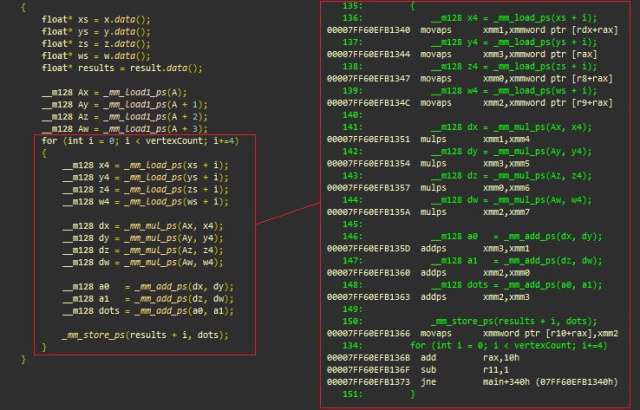The width and height of the screenshot is (640, 410).
Task: Click source line '__m128 dots = _mm_add_ps(a0, a1);'
Action: (x=148, y=311)
